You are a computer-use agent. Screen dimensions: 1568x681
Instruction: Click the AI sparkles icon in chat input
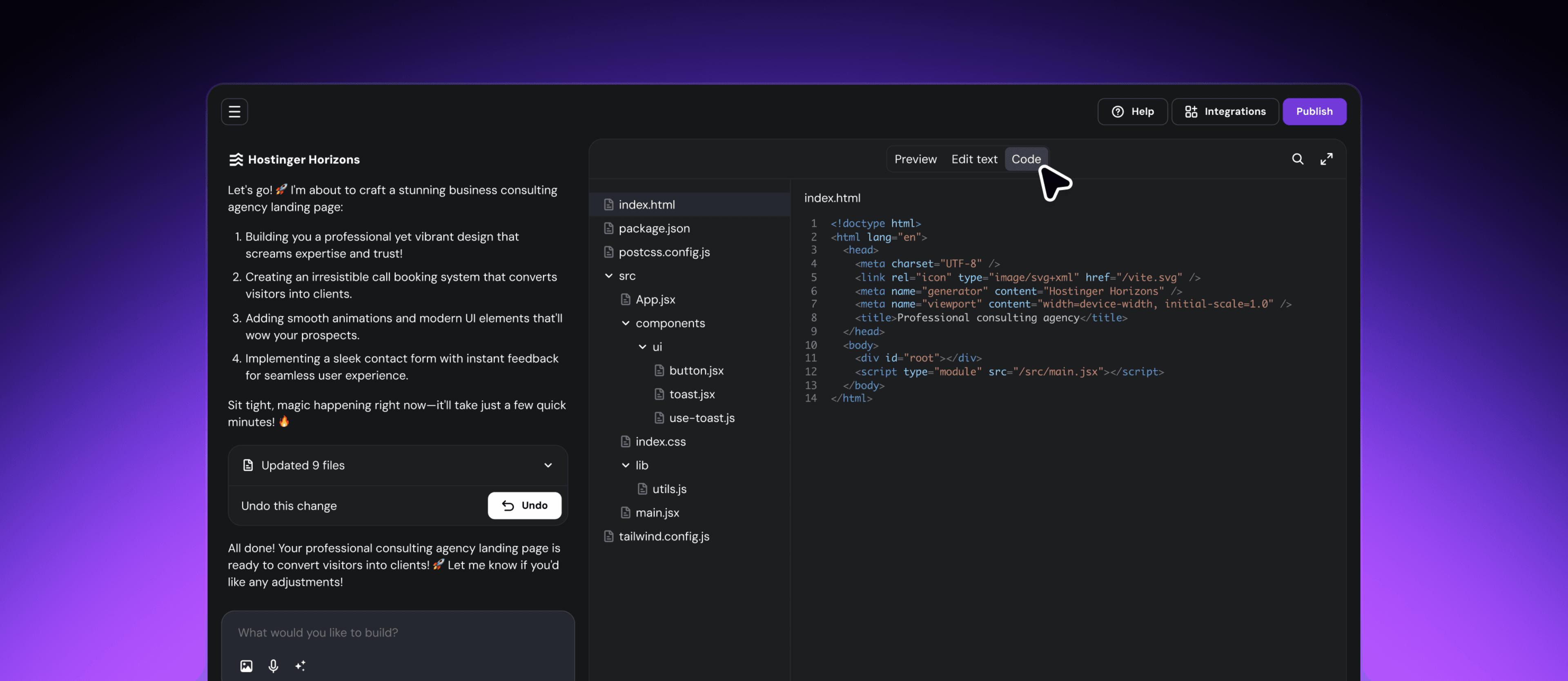coord(300,666)
